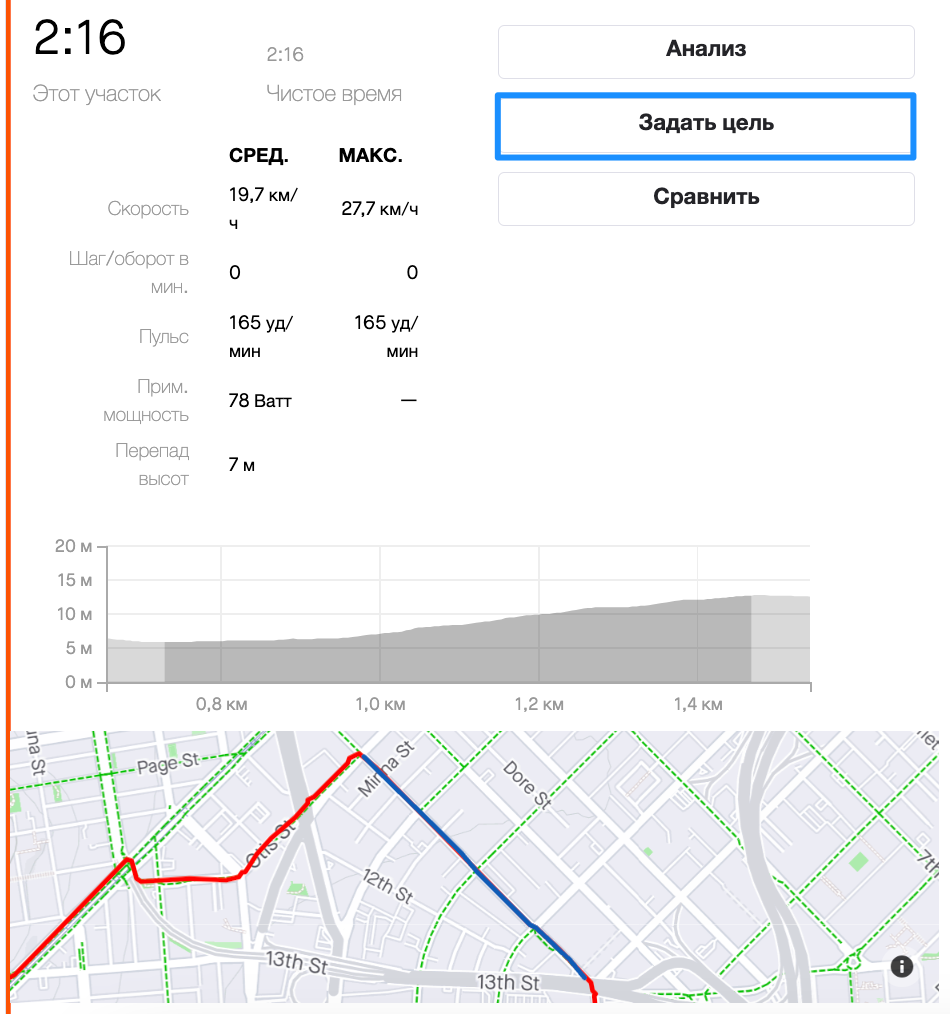The image size is (950, 1014).
Task: Click the light gray right chart edge area
Action: point(780,639)
